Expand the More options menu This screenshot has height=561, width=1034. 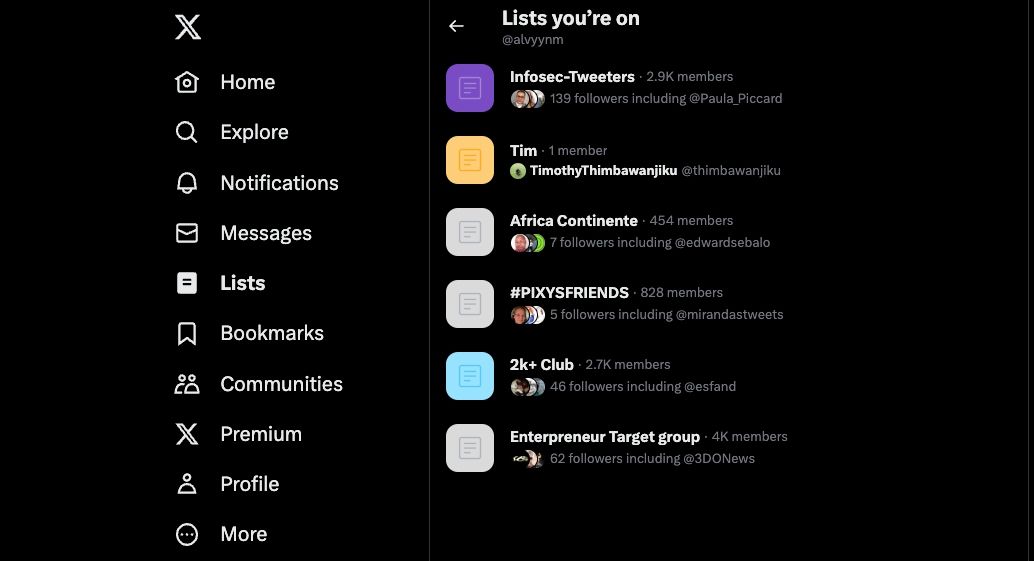click(187, 534)
